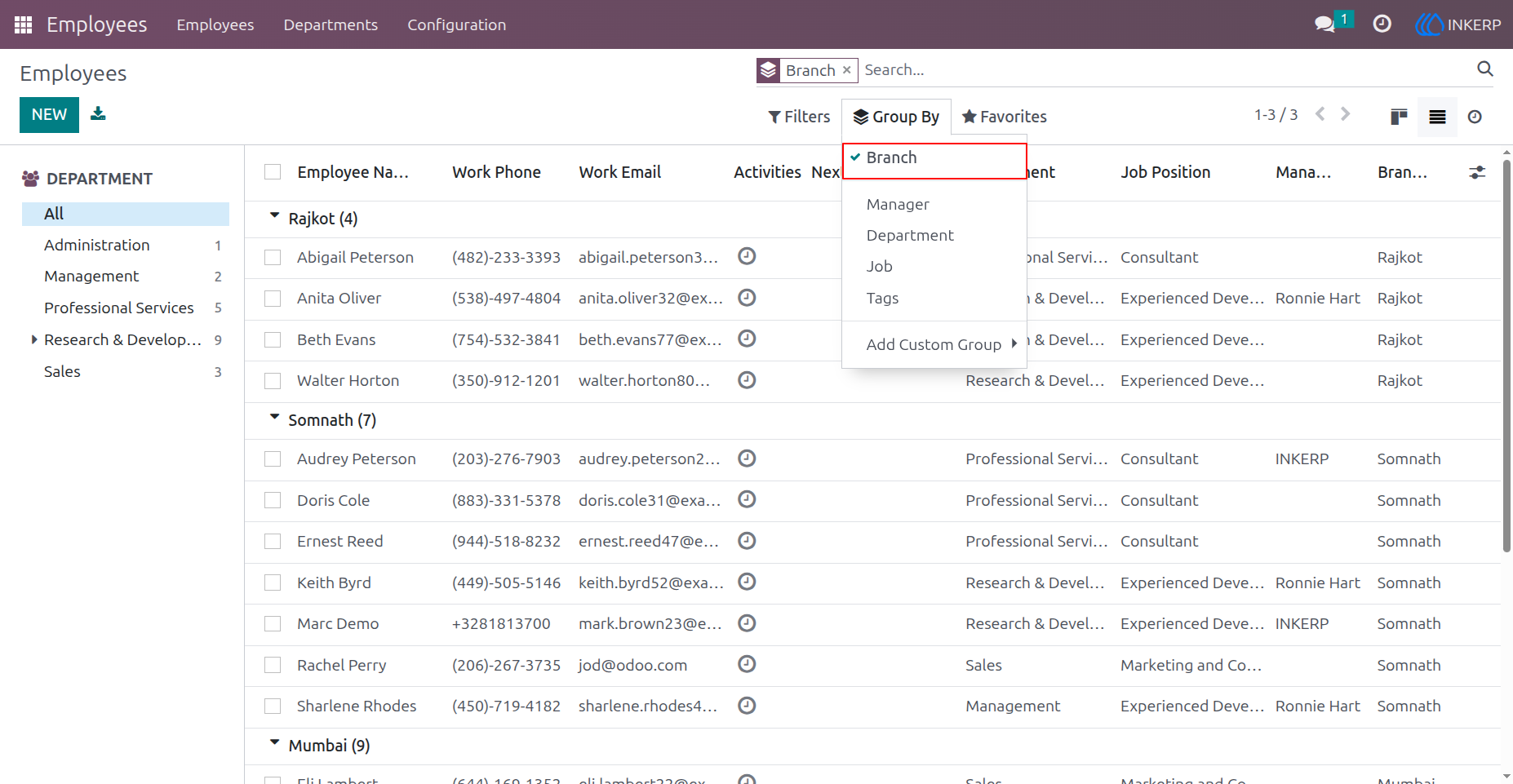This screenshot has width=1513, height=784.
Task: Group by Department option
Action: 934,235
